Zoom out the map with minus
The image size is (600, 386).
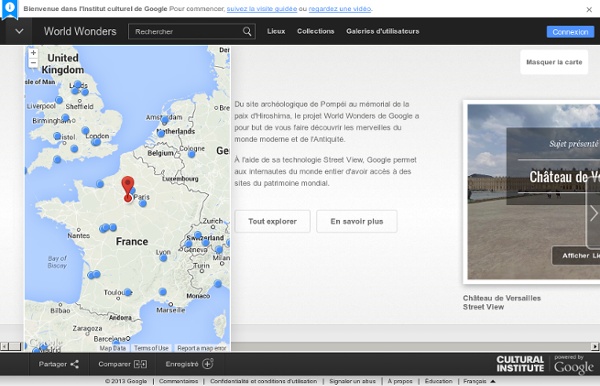click(x=33, y=62)
